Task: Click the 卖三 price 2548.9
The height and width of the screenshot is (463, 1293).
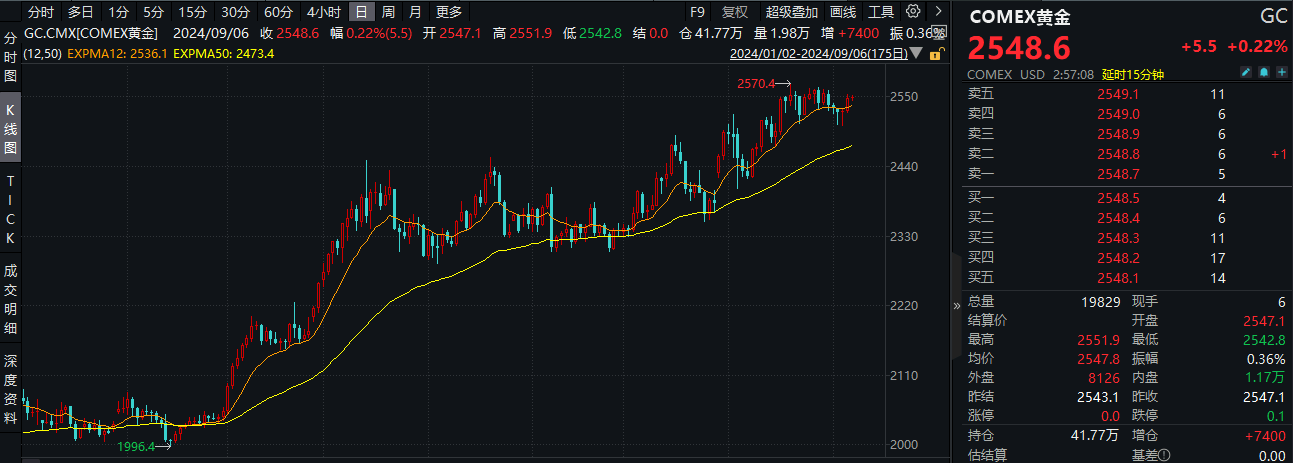Action: (x=1118, y=134)
